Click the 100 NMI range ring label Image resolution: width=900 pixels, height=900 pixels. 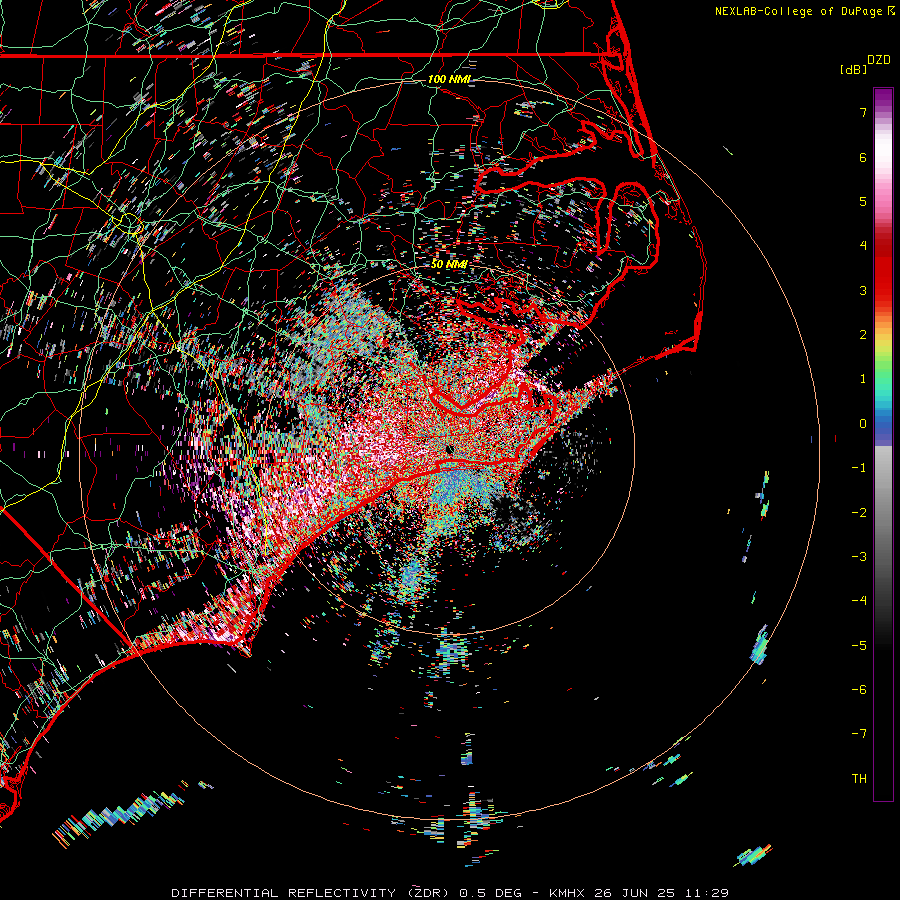point(449,79)
